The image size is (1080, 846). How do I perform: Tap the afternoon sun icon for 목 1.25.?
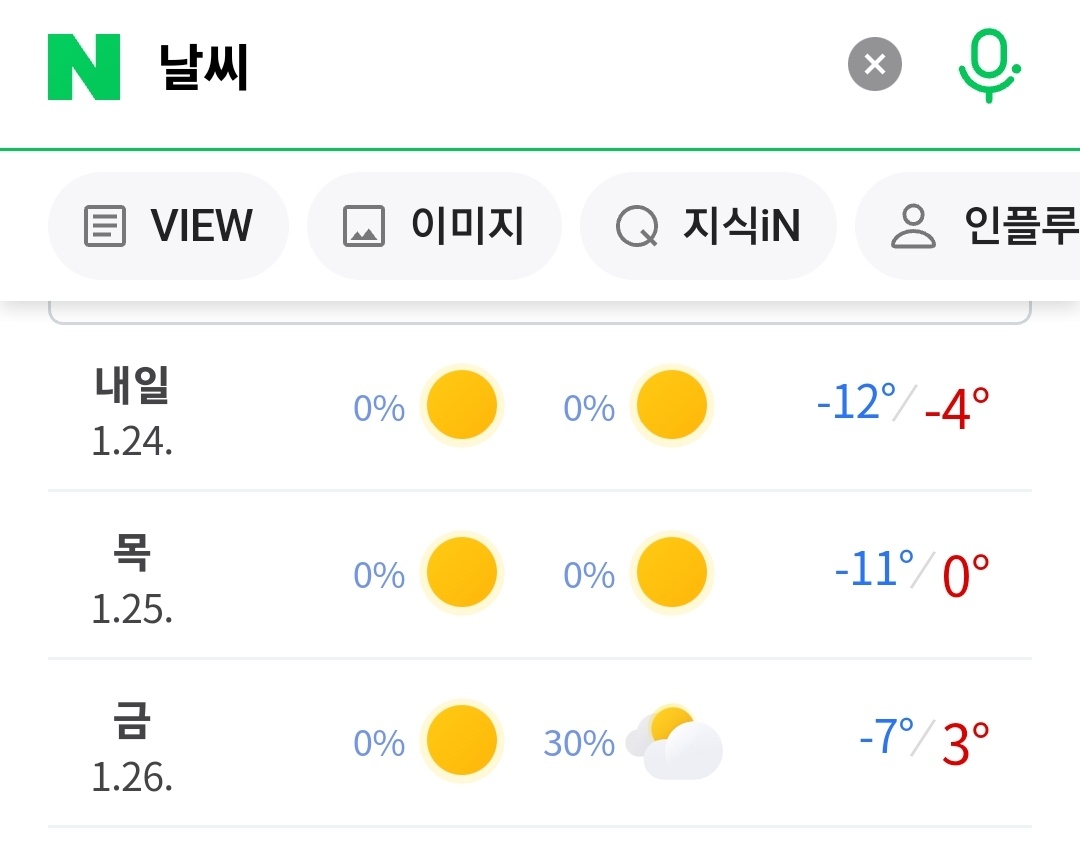click(x=672, y=572)
